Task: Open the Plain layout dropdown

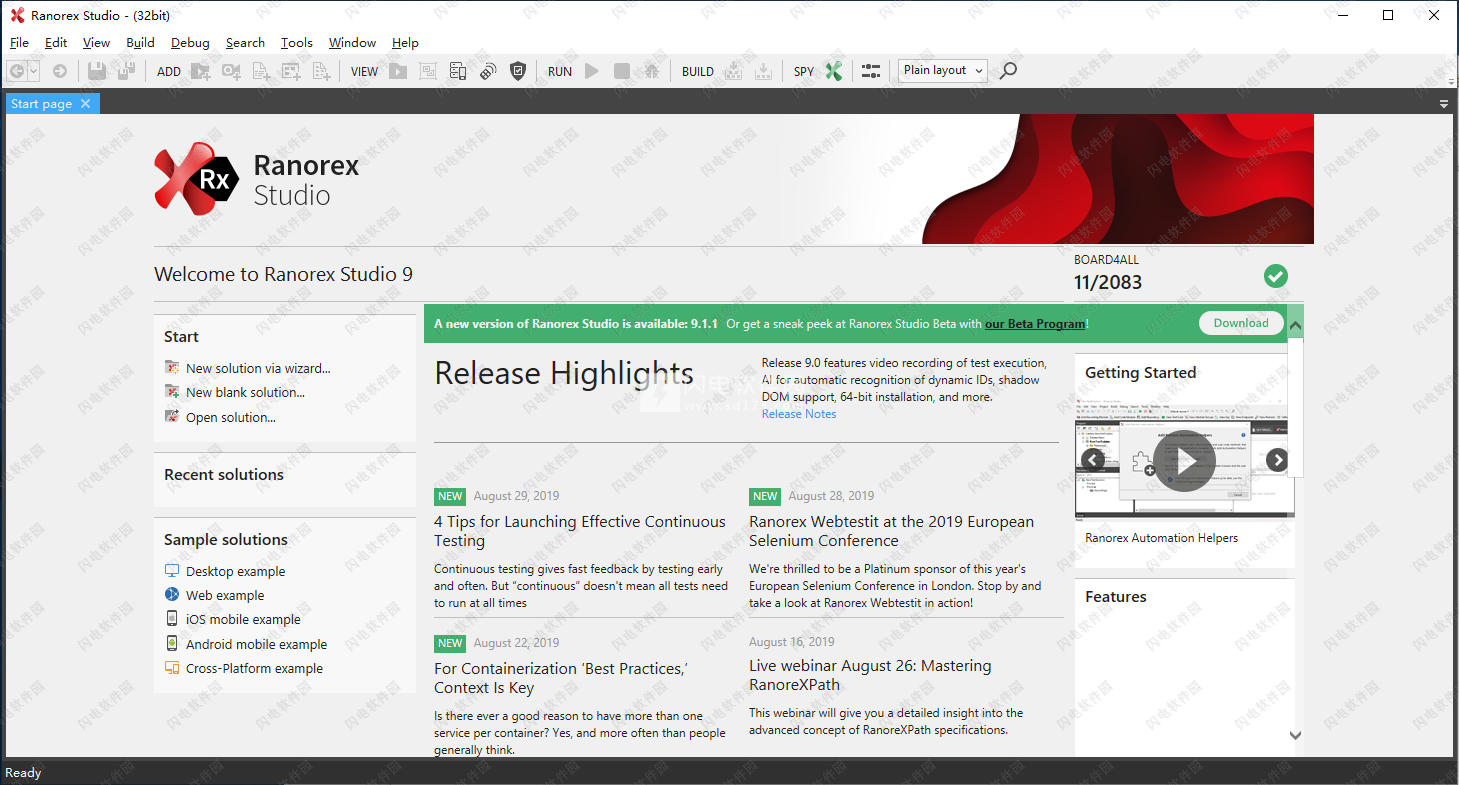Action: 942,71
